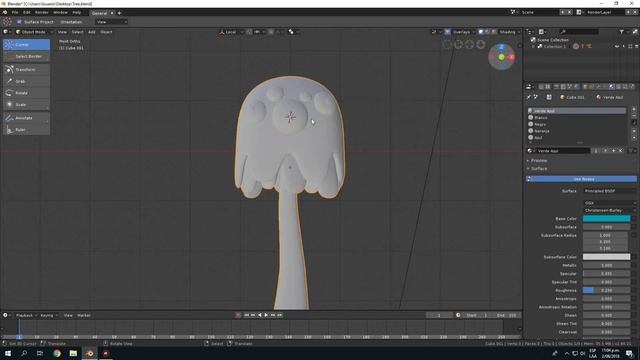Click the blue Z axis on navigation gizmo
The width and height of the screenshot is (640, 360).
pyautogui.click(x=502, y=47)
